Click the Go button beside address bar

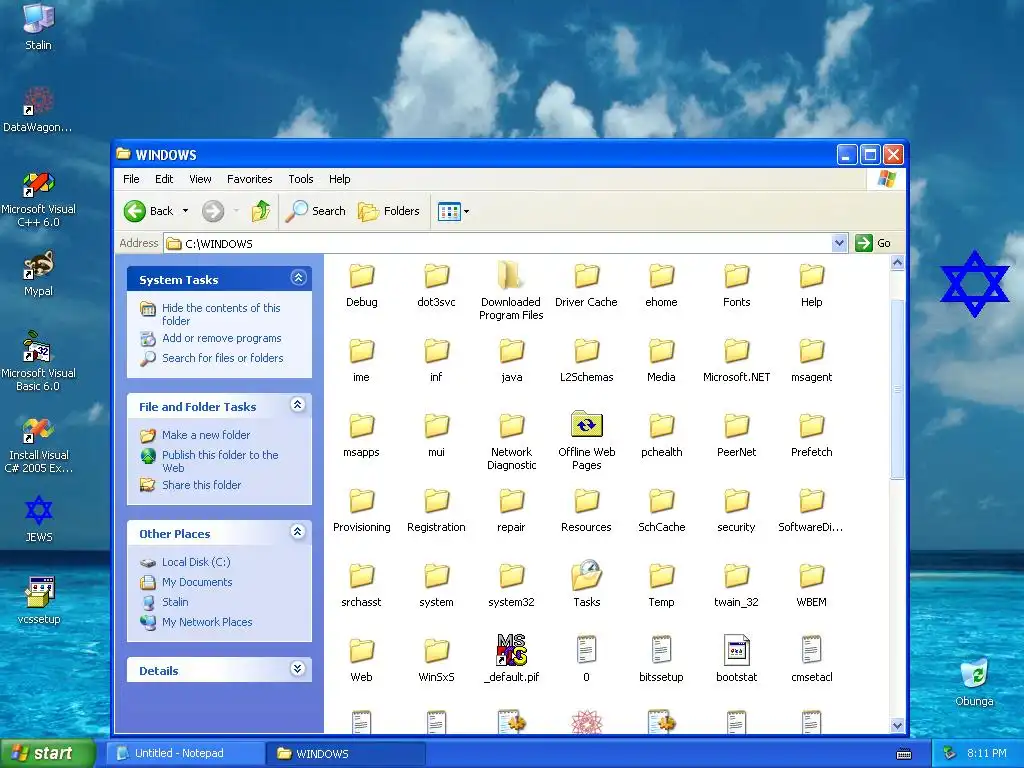tap(874, 244)
